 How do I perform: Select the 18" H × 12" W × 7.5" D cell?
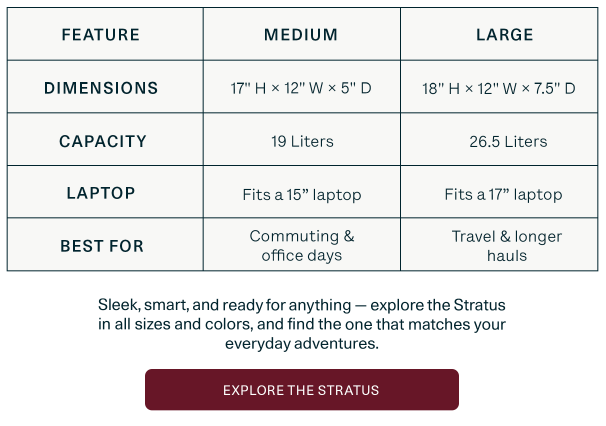point(499,89)
